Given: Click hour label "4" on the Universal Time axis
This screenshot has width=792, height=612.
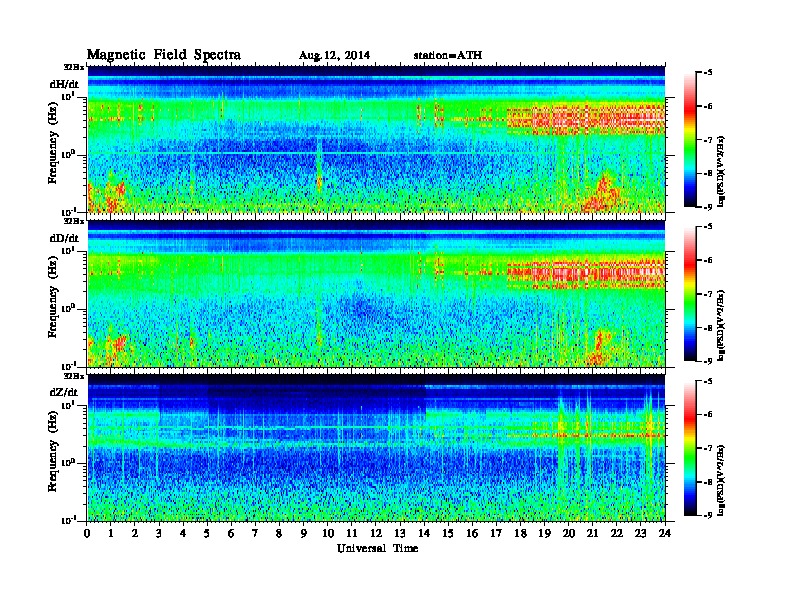Looking at the screenshot, I should pyautogui.click(x=183, y=534).
